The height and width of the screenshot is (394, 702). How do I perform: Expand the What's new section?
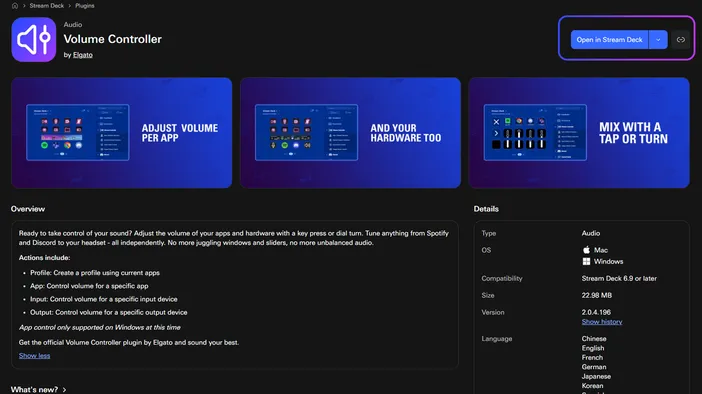coord(39,390)
